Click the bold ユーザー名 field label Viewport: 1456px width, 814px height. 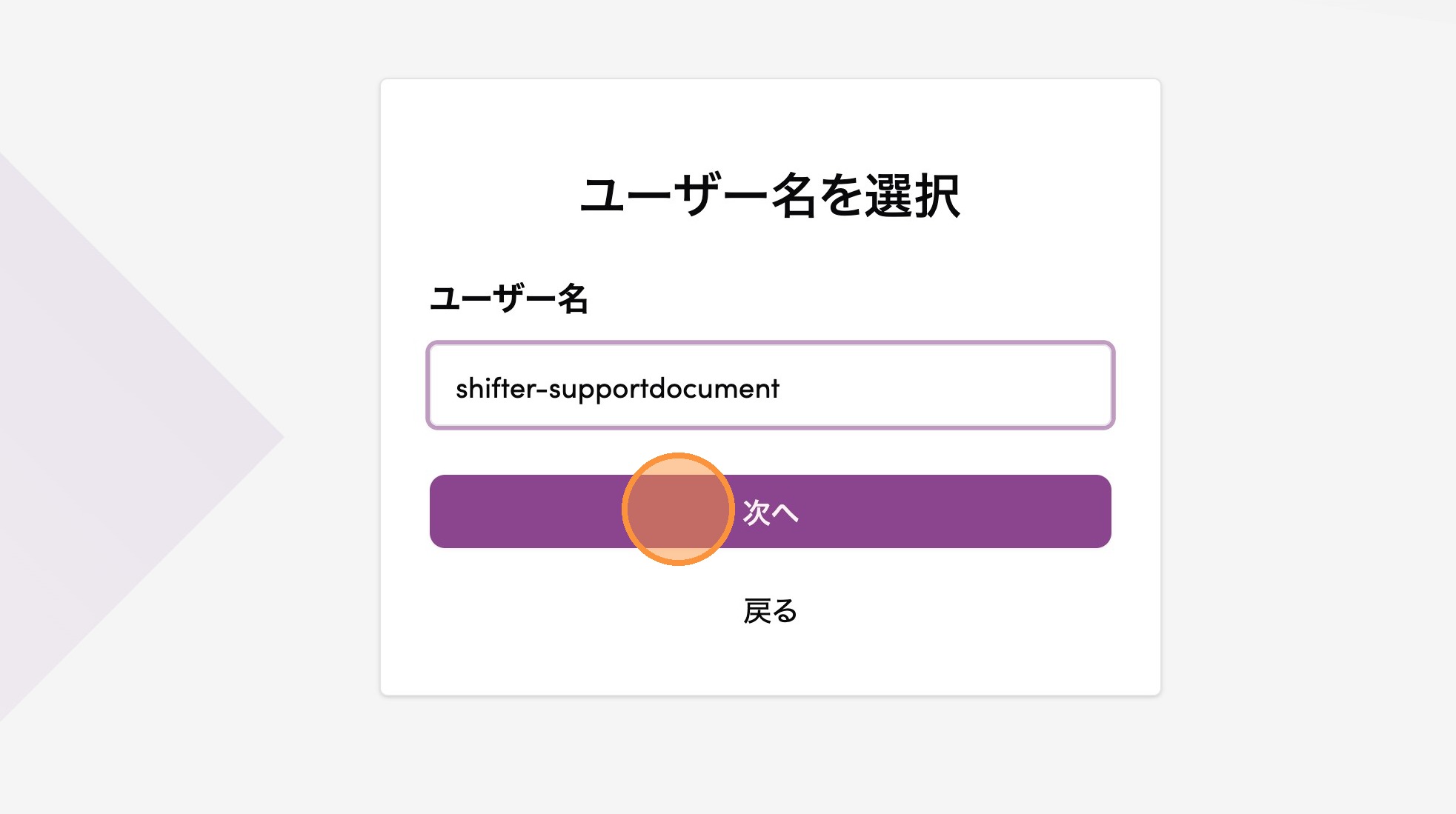509,299
